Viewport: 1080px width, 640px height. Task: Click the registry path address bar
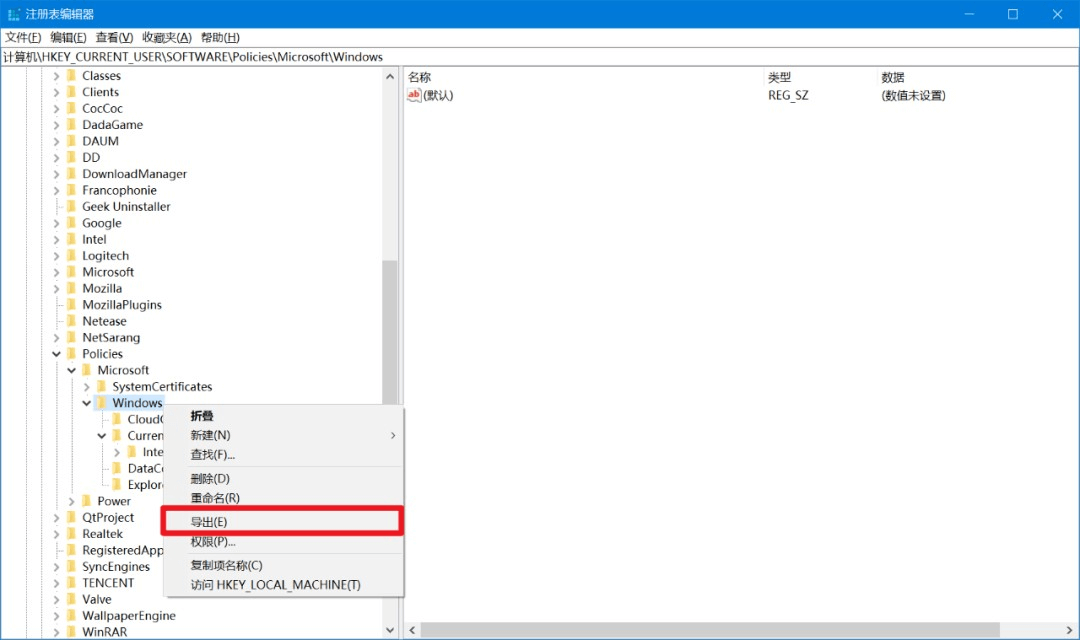pos(540,57)
